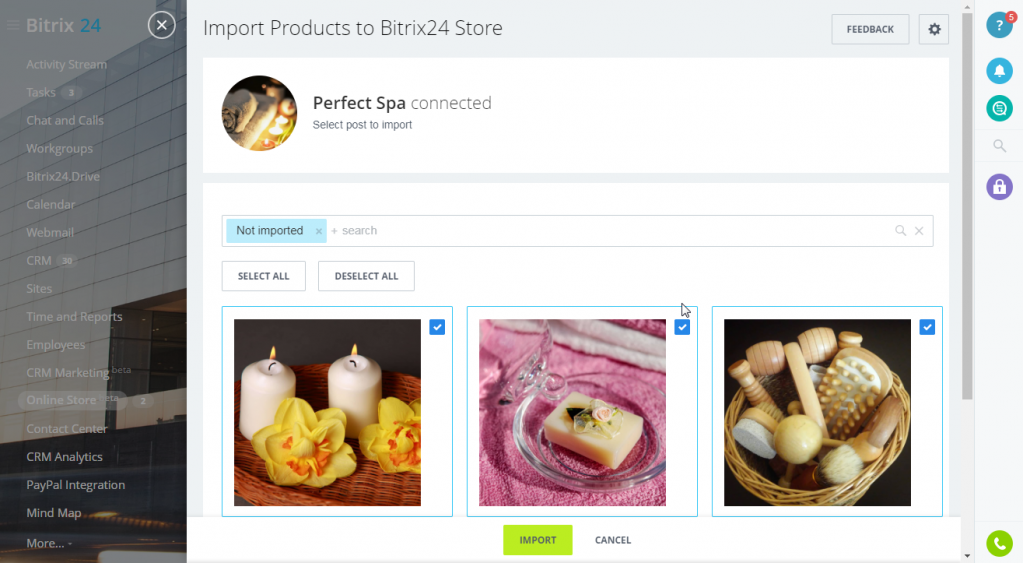Open the green phone call button
The image size is (1023, 563).
pos(999,543)
